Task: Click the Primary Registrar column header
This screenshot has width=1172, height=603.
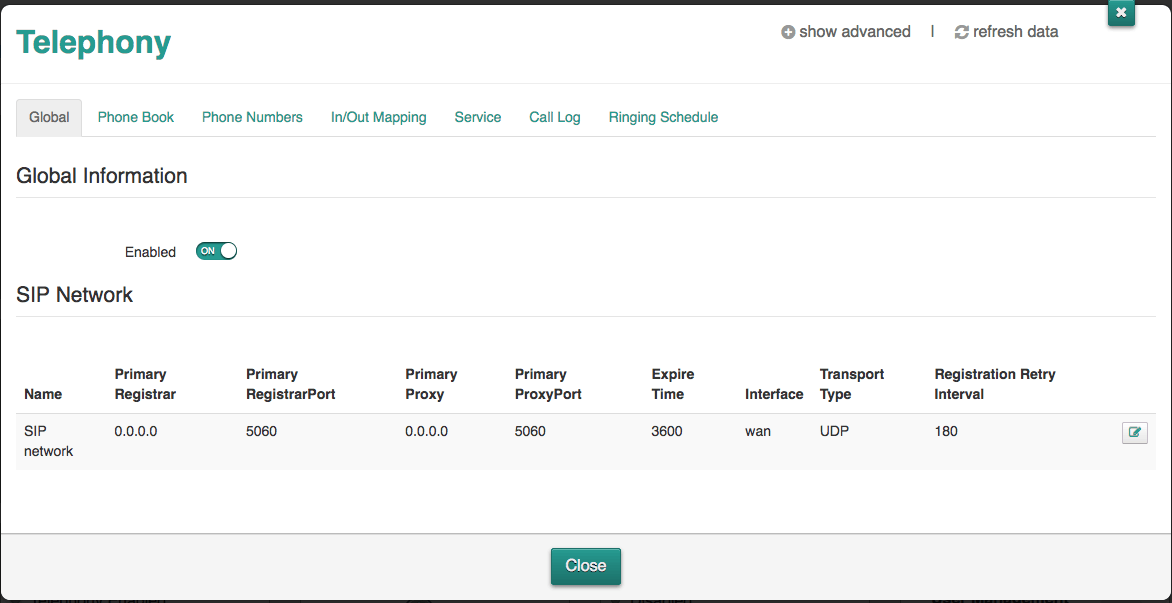Action: [145, 384]
